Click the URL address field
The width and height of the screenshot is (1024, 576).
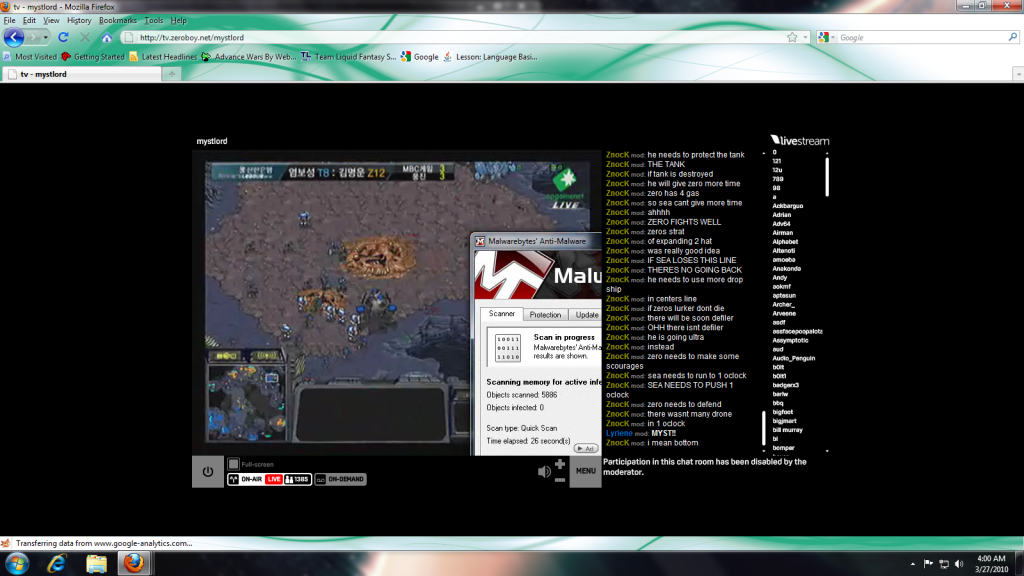point(457,37)
